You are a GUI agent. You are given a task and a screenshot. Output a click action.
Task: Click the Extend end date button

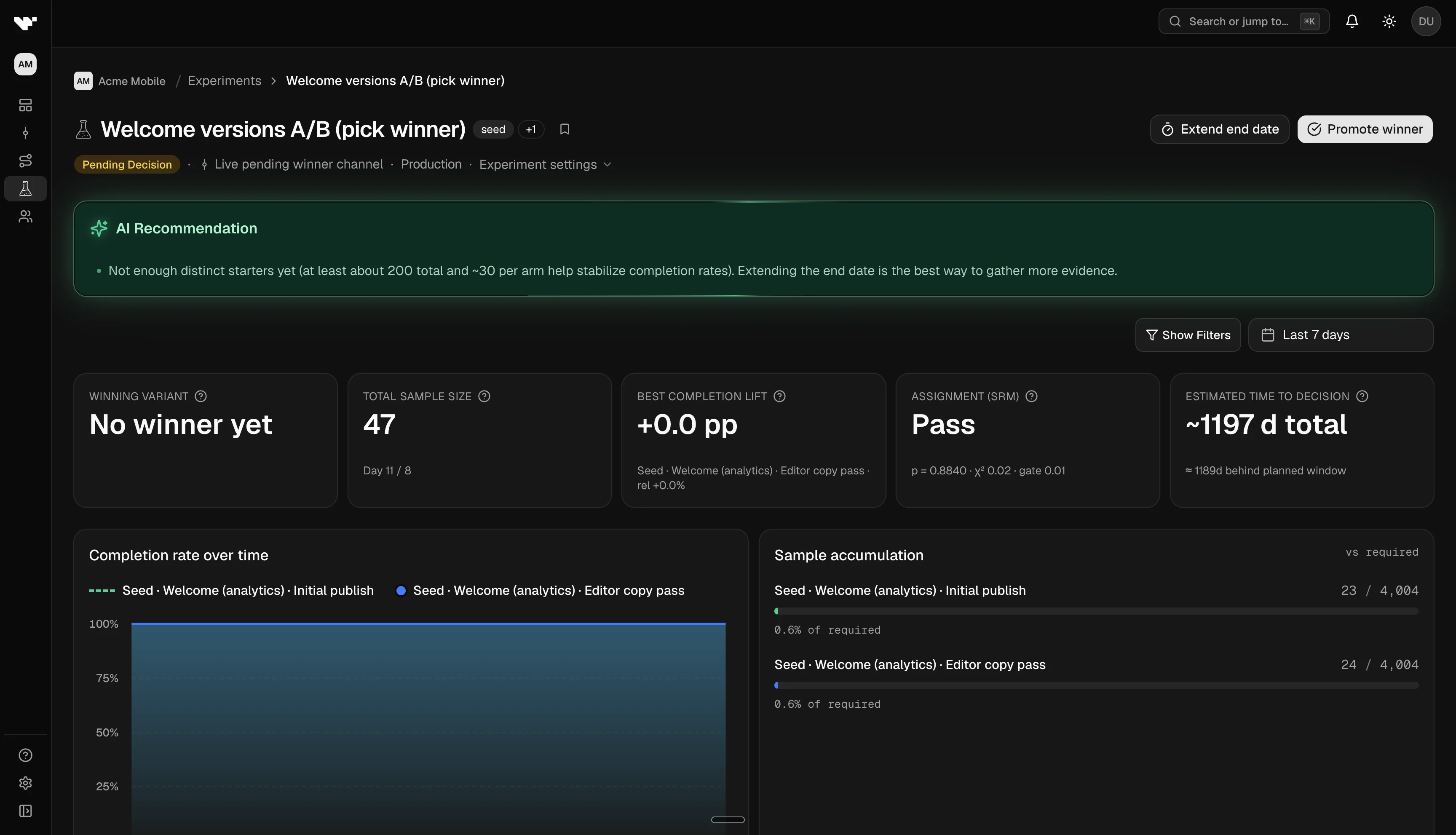[1219, 130]
